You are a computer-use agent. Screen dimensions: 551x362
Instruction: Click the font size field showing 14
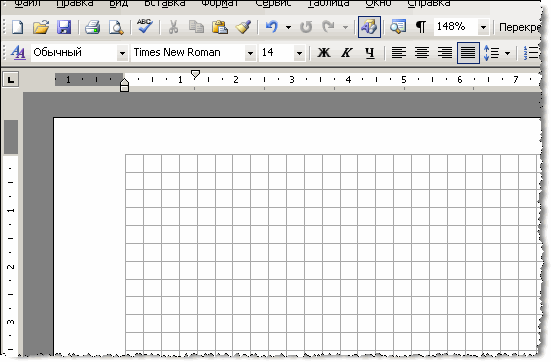click(276, 53)
